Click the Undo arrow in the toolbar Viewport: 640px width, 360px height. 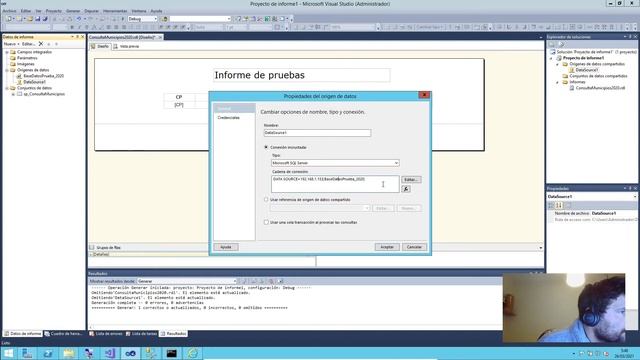79,19
